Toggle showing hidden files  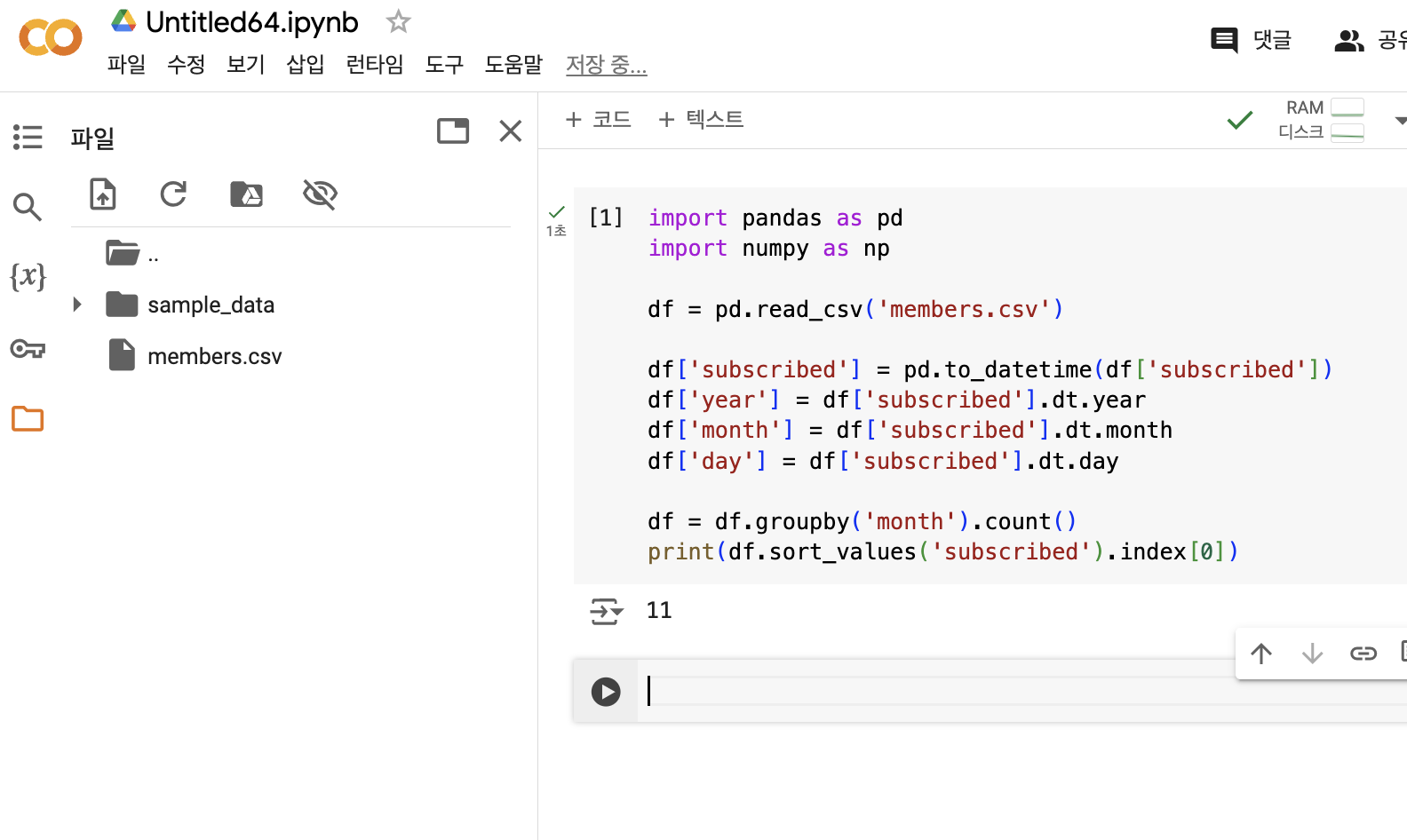click(320, 194)
